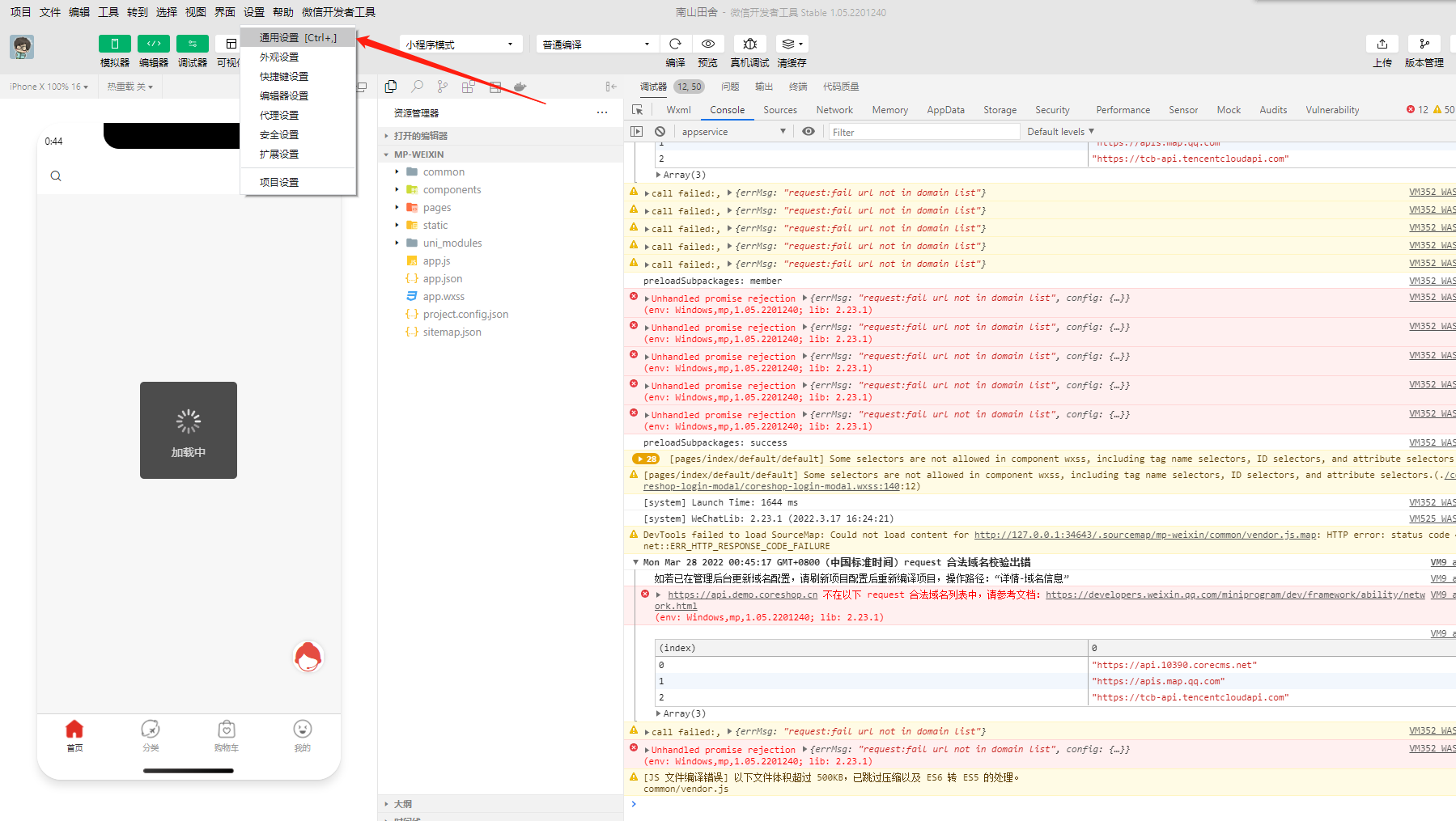Open the source control branch icon

(x=443, y=87)
